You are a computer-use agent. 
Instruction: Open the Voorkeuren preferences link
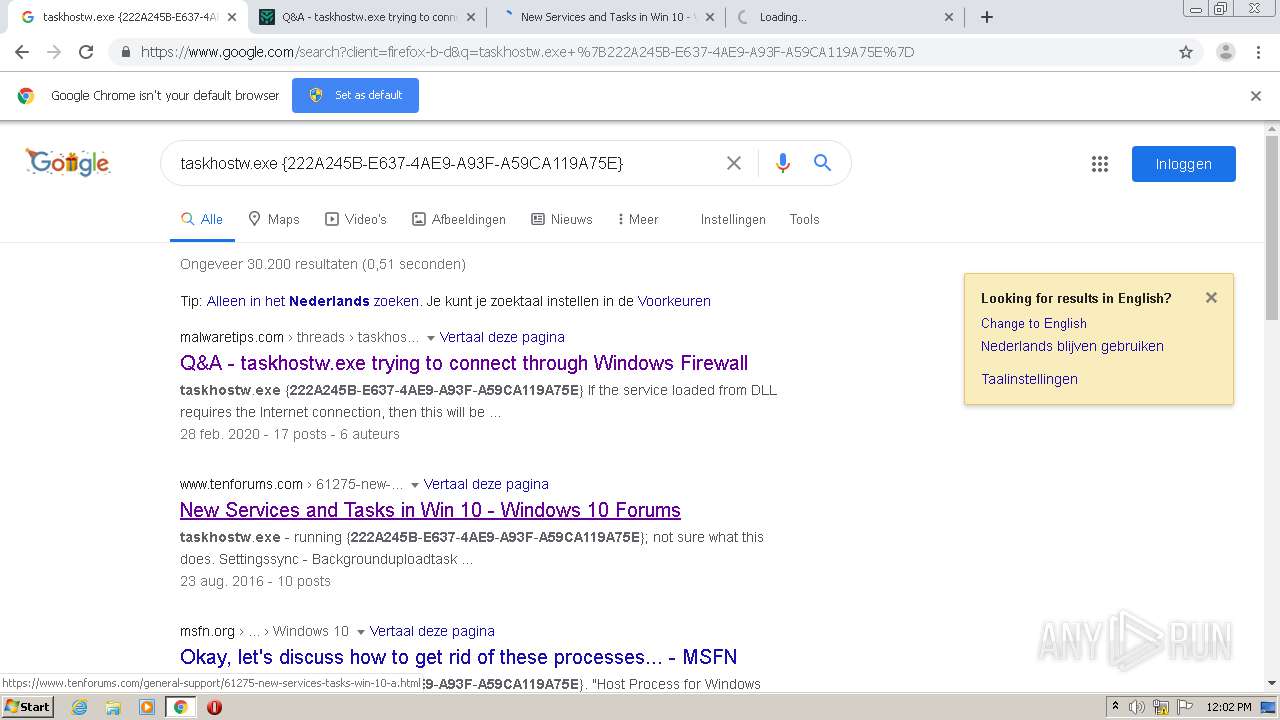click(674, 301)
